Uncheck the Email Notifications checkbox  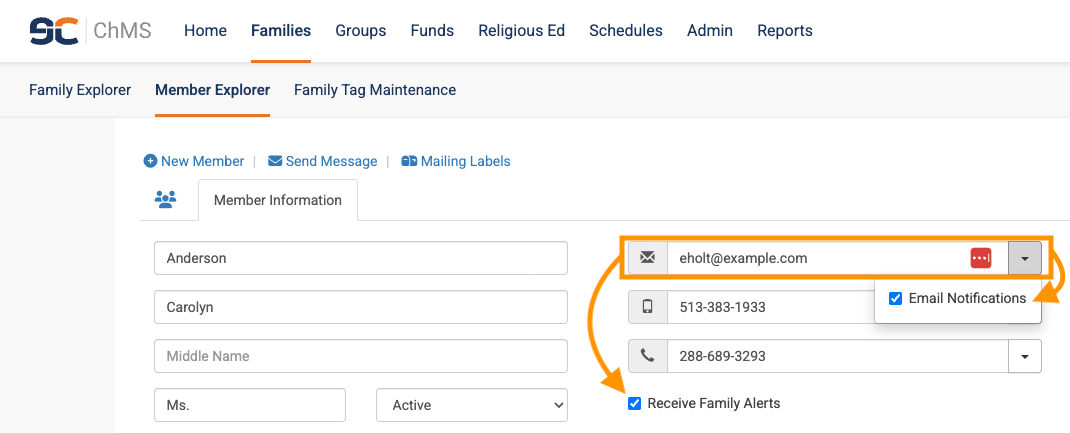[x=895, y=298]
